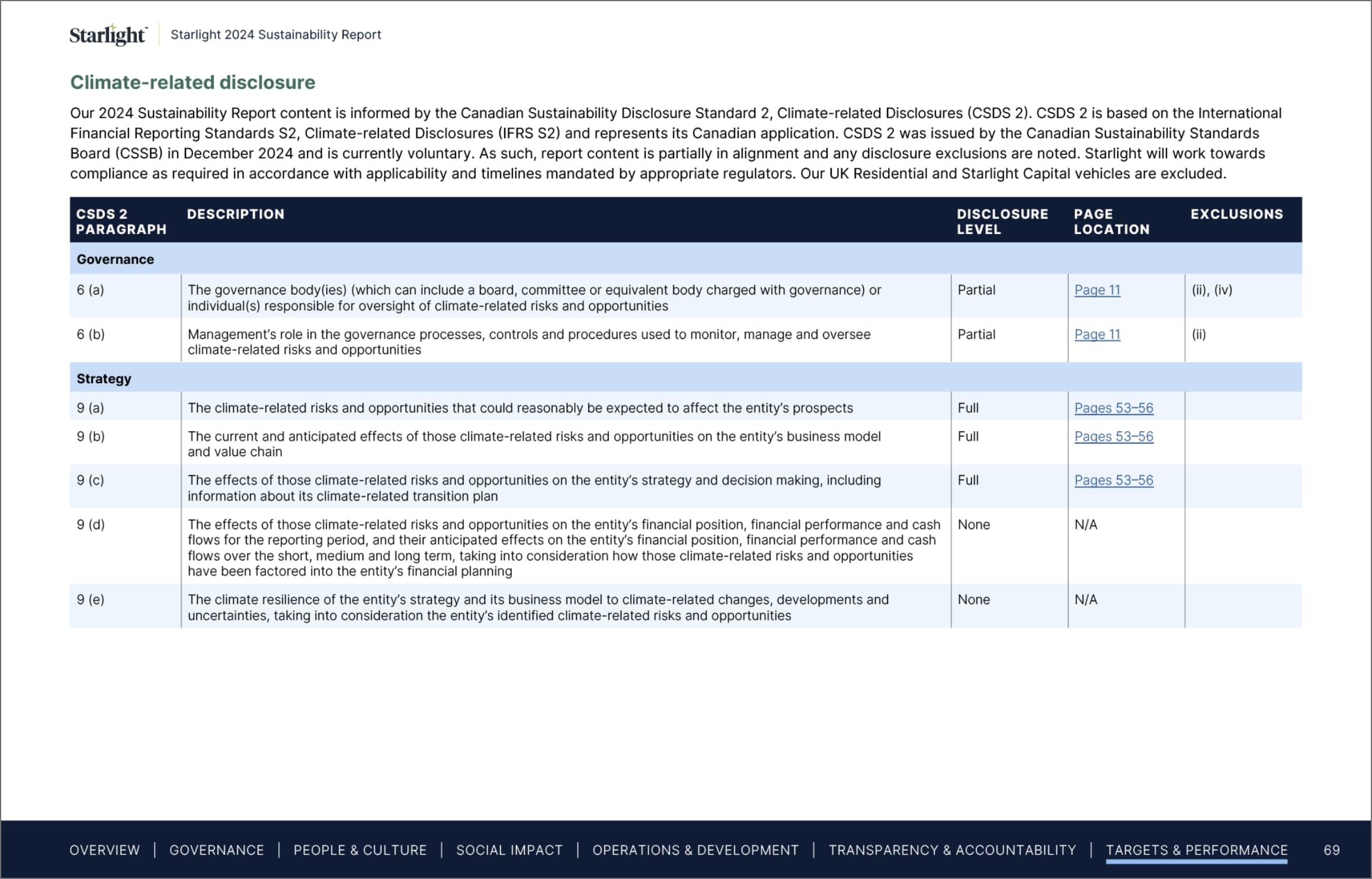Open Social Impact footer tab
This screenshot has height=879, width=1372.
509,849
